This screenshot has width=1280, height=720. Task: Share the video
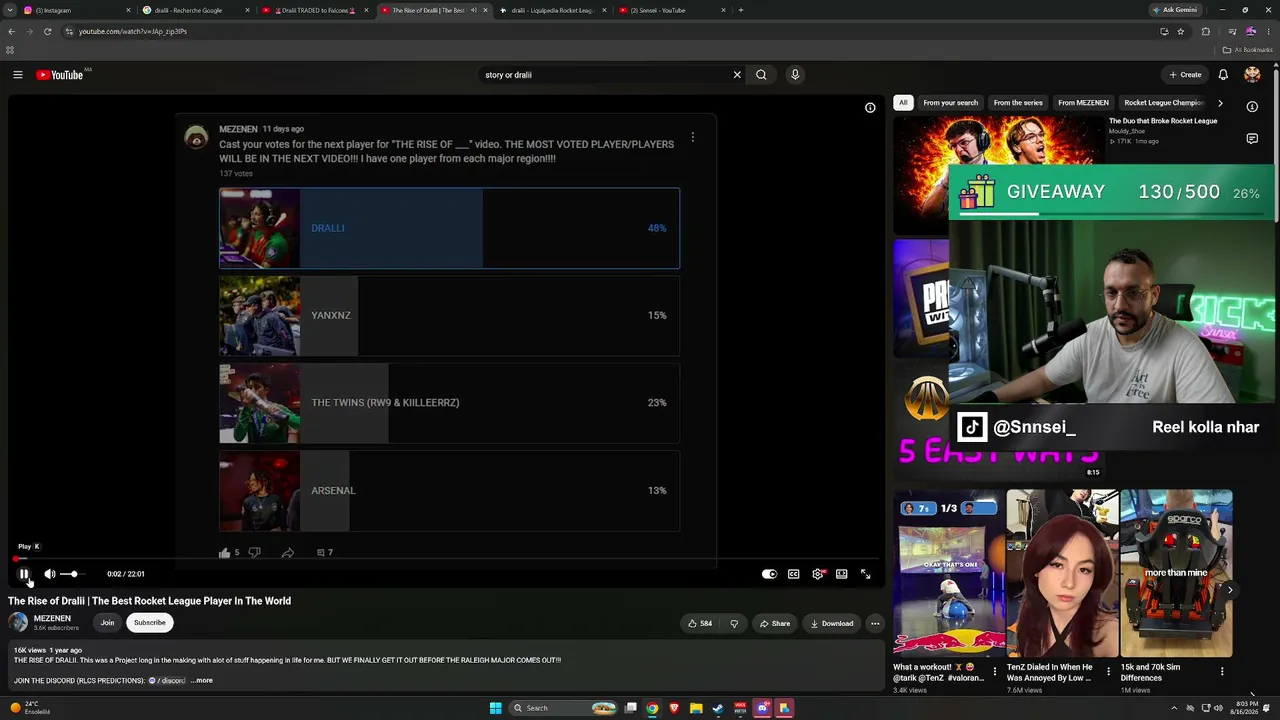(775, 623)
